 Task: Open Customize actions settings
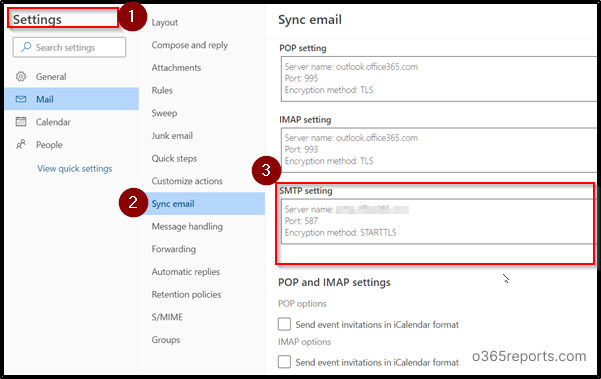pyautogui.click(x=187, y=181)
